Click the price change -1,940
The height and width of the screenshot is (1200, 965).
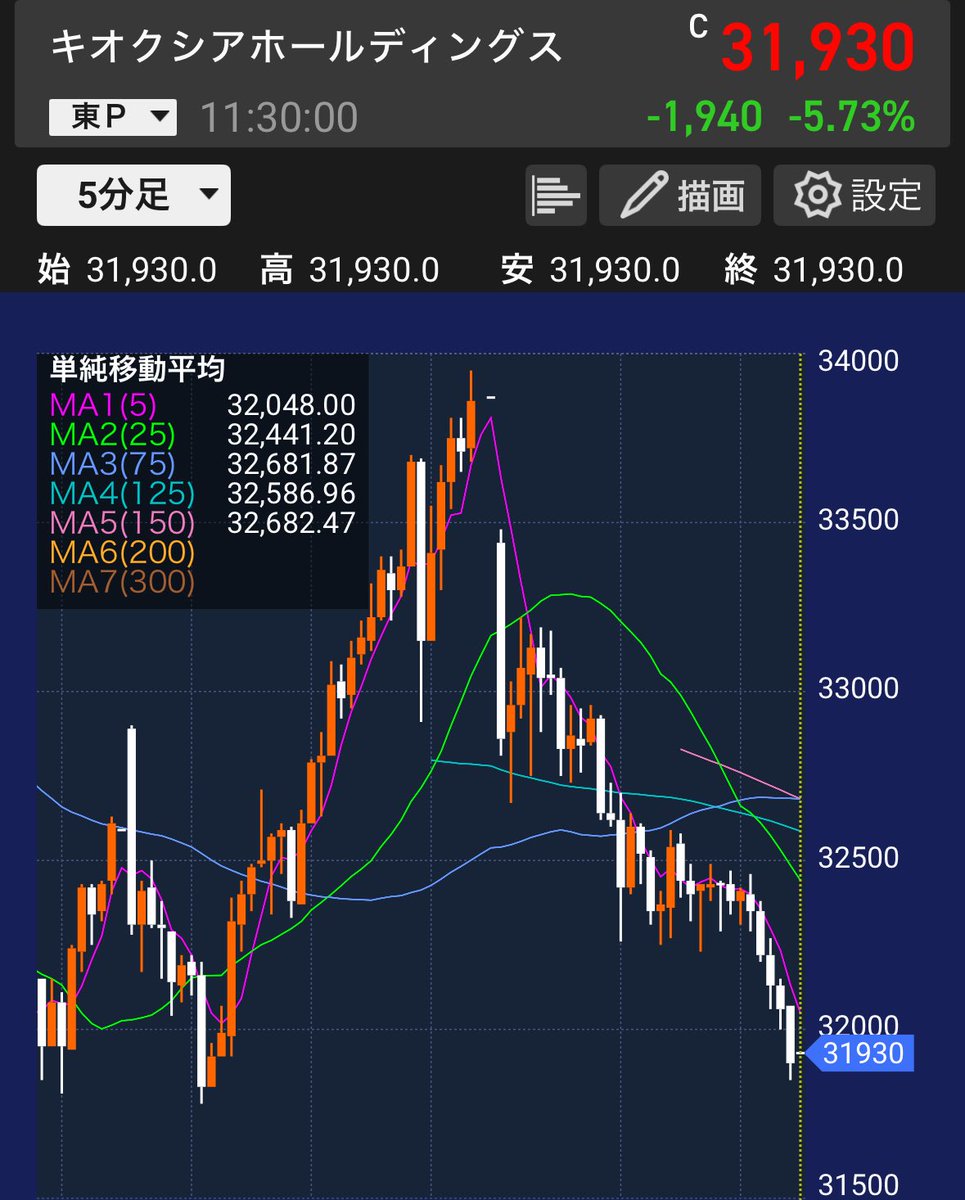tap(704, 118)
